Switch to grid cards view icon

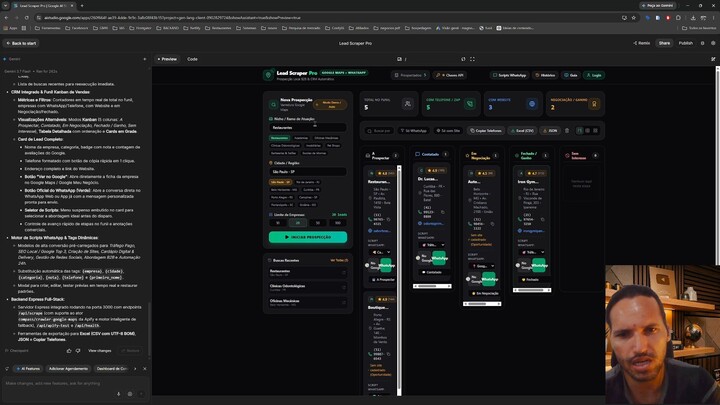[595, 130]
